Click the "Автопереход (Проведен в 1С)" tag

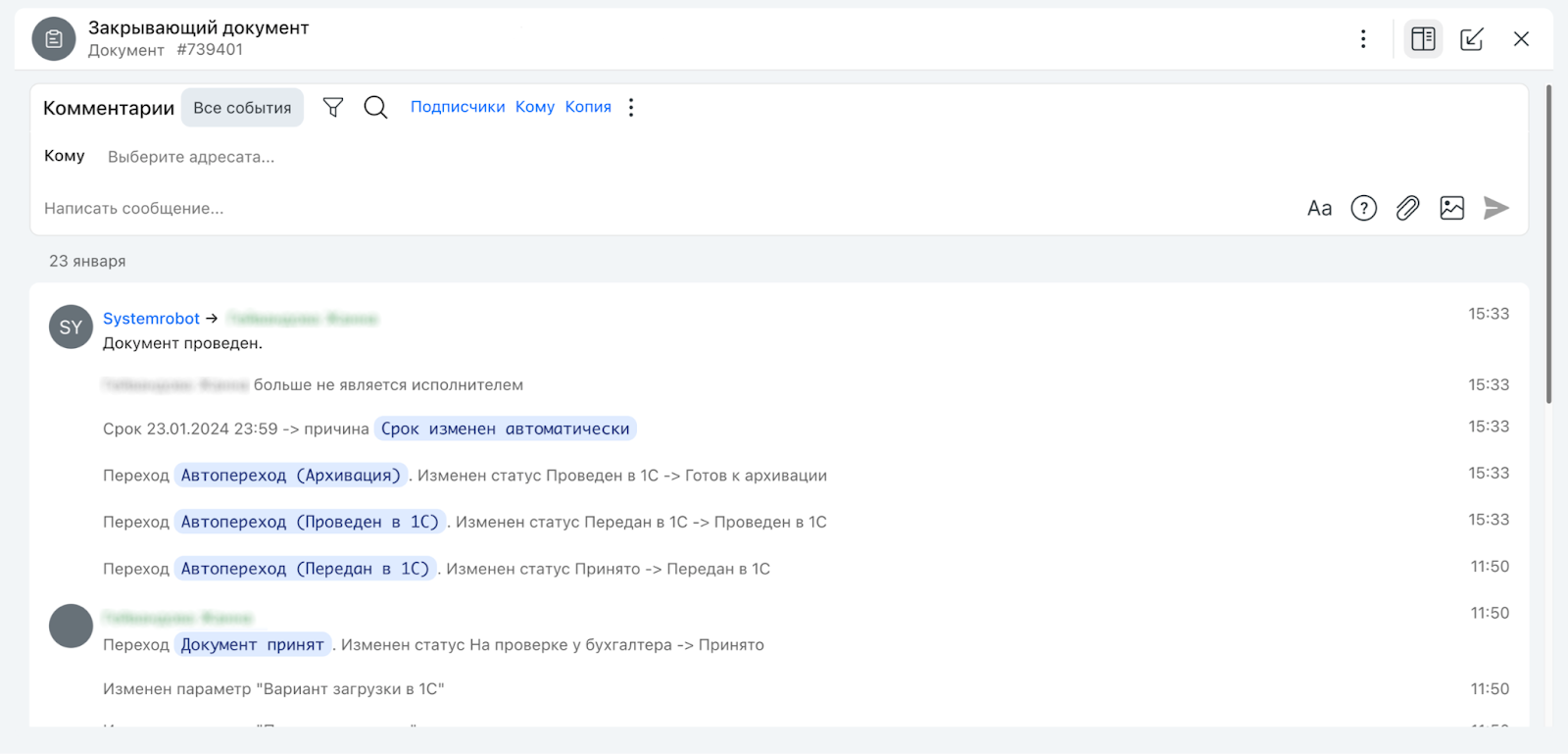click(310, 522)
